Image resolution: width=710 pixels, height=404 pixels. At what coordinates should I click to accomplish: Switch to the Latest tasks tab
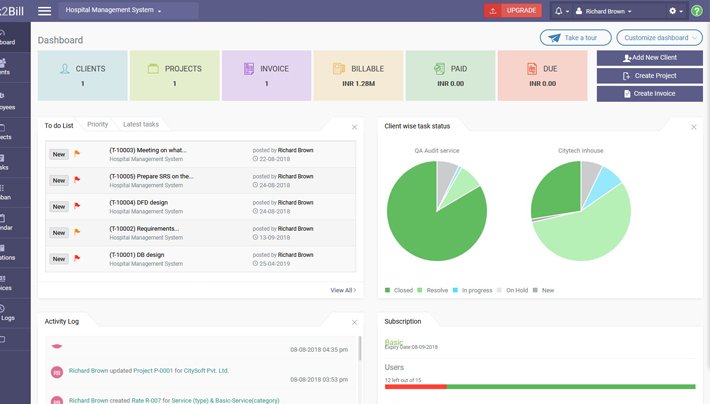[140, 125]
